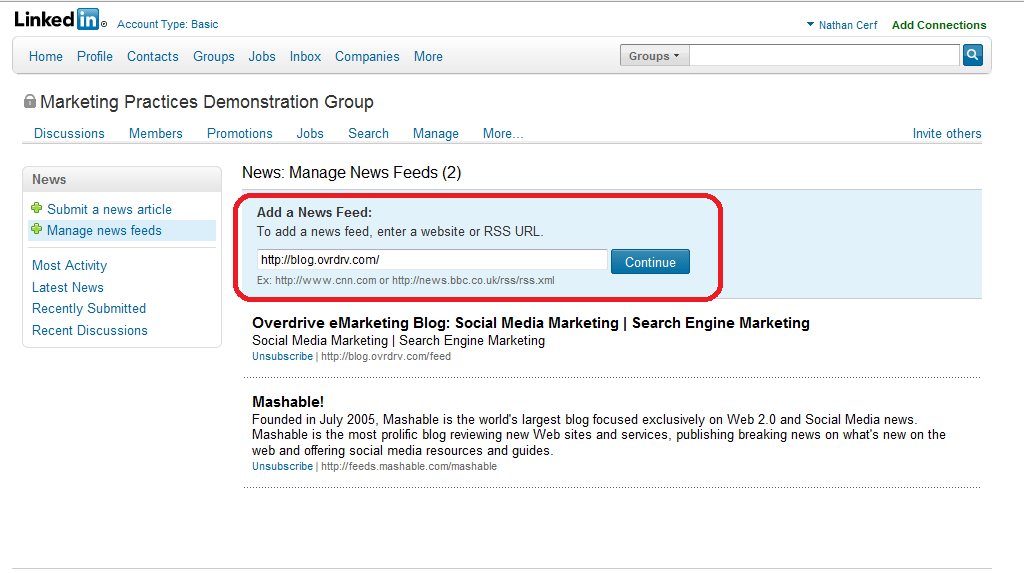Click the top search text box

point(824,56)
